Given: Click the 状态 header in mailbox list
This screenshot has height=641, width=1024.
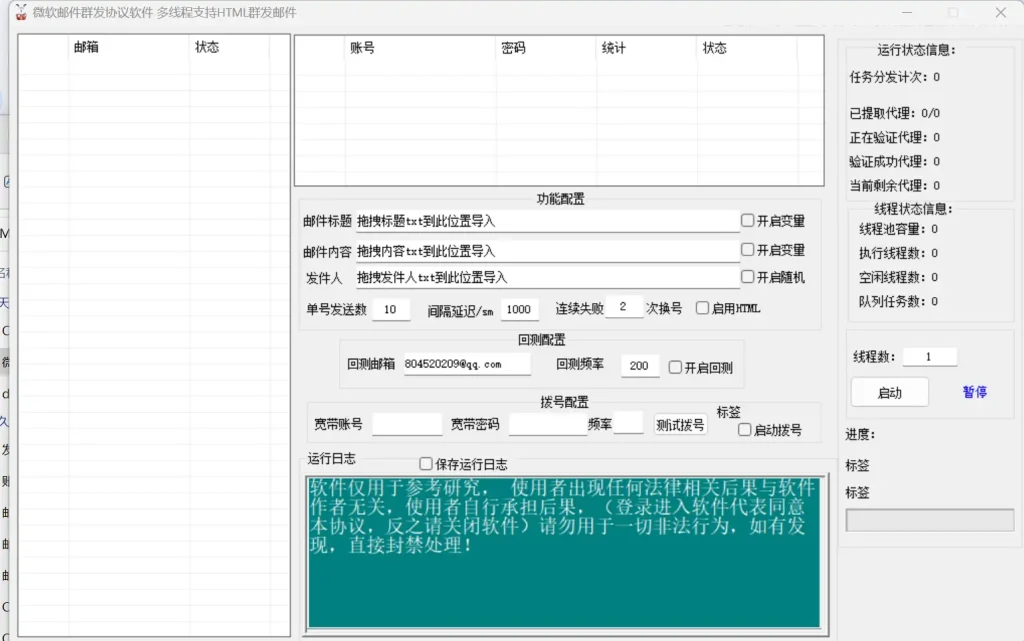Looking at the screenshot, I should [229, 47].
